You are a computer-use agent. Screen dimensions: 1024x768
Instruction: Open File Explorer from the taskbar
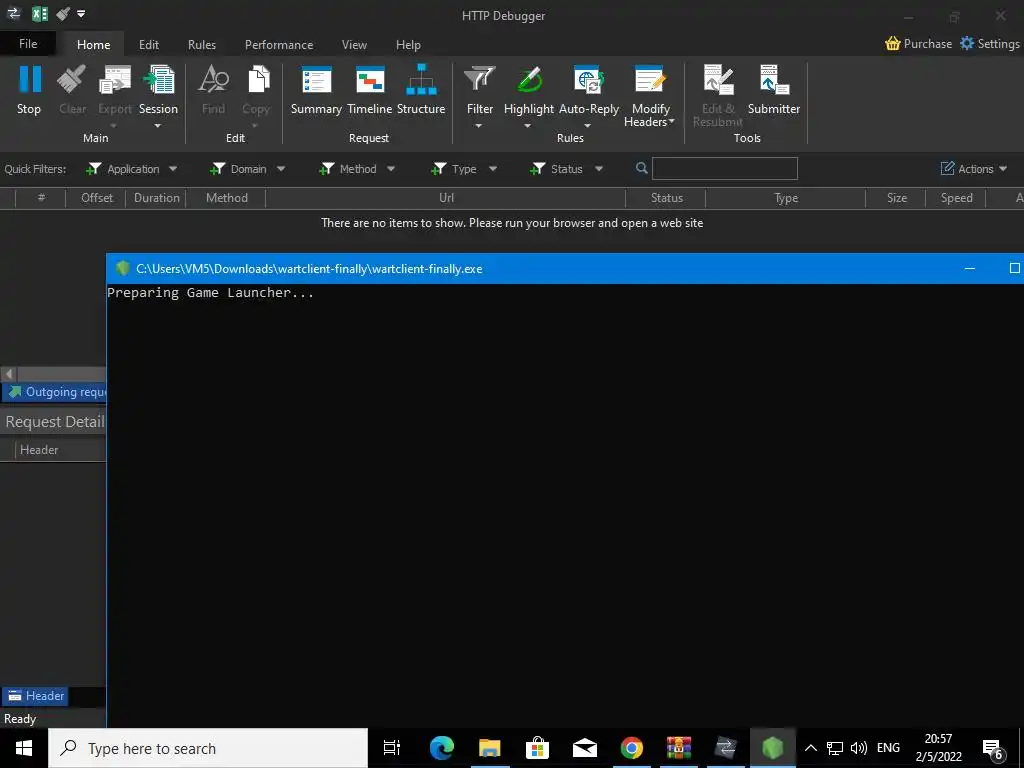coord(489,748)
